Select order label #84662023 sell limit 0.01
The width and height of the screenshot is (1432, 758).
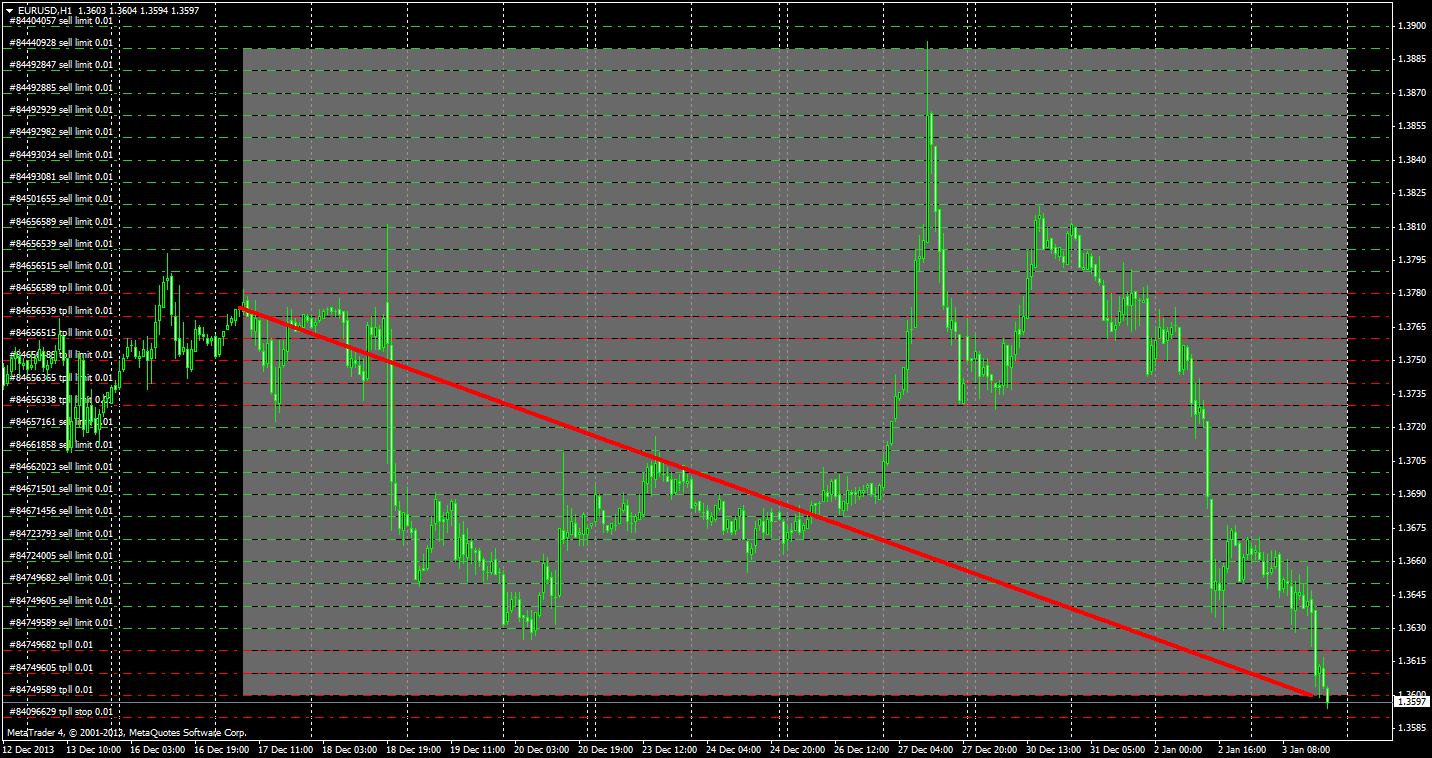61,467
